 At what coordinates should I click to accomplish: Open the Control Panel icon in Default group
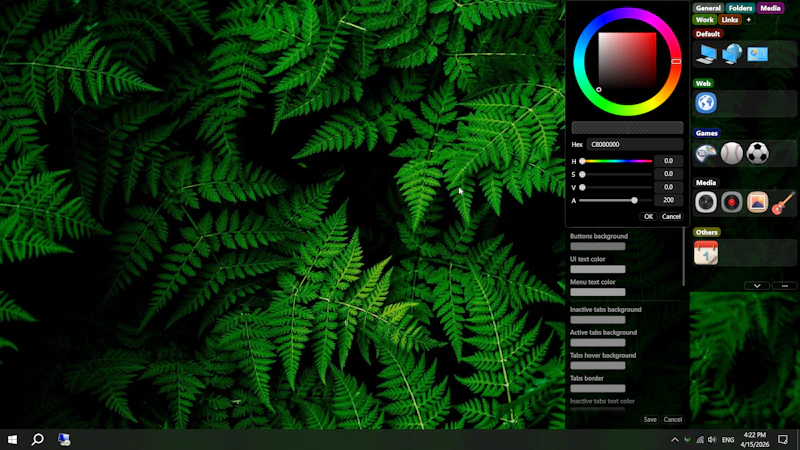tap(757, 54)
